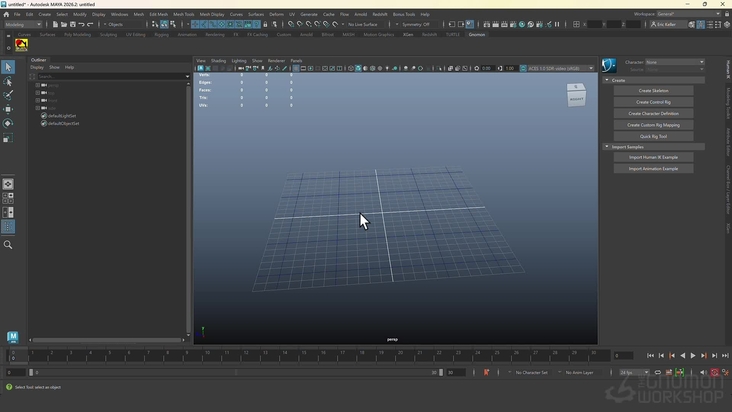Click the Human IK logo icon

609,67
